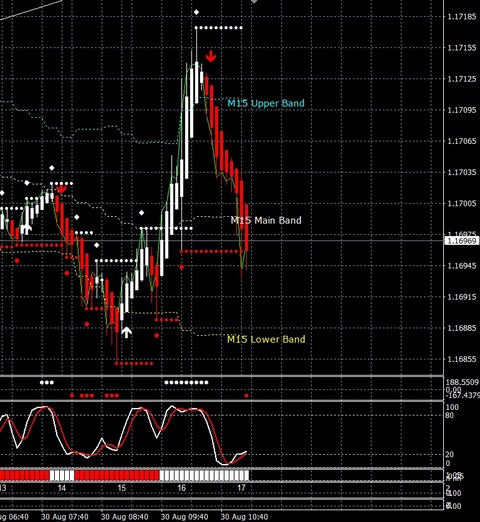The width and height of the screenshot is (480, 522).
Task: Select the M15 Main Band label
Action: point(266,220)
